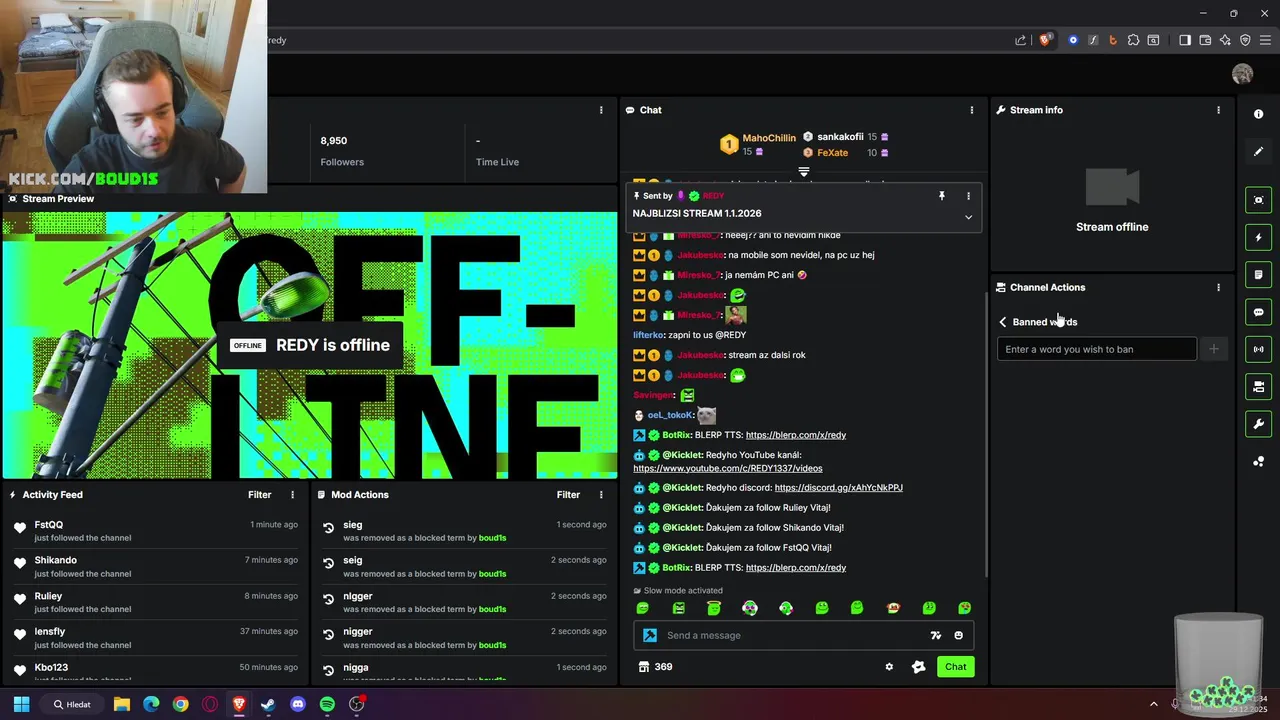Open the Windows Start menu
This screenshot has width=1280, height=720.
click(x=21, y=704)
